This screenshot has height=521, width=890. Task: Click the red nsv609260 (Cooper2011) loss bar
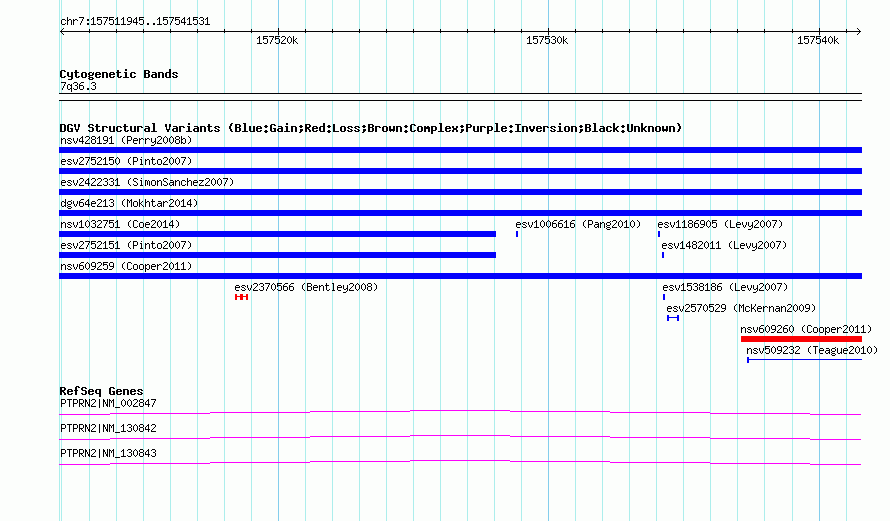(801, 339)
